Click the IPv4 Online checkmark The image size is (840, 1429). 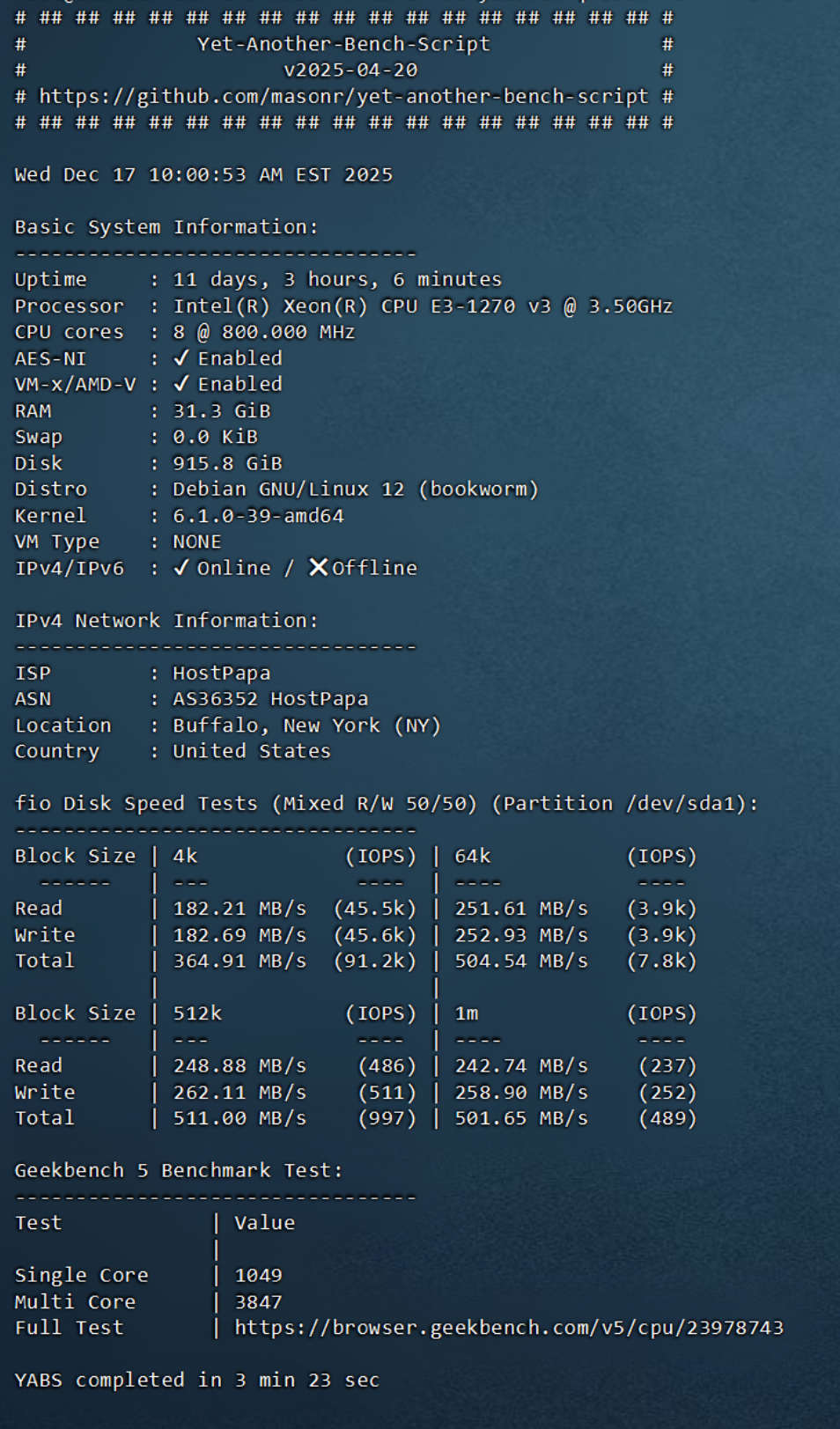tap(181, 568)
